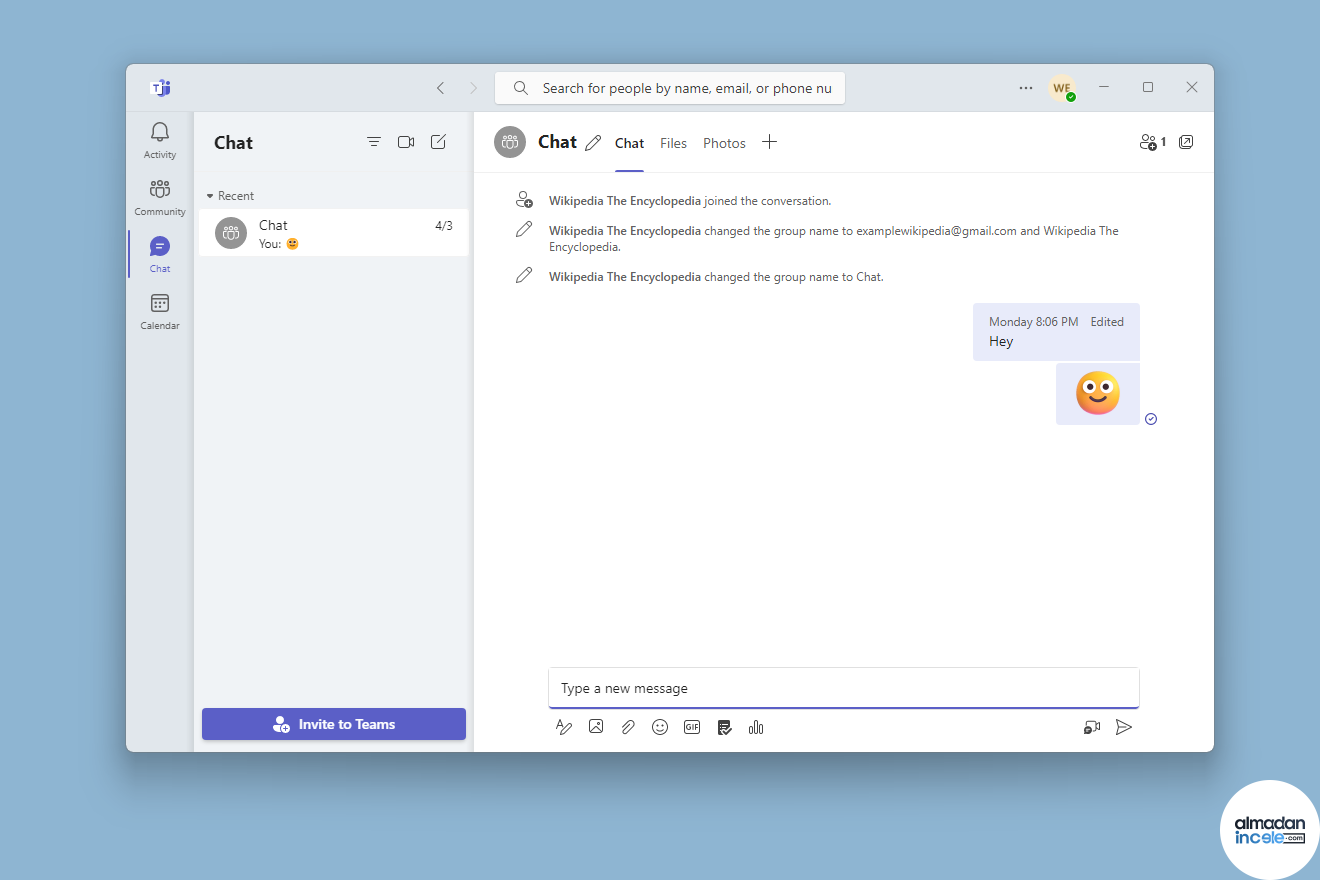Switch to the Photos tab
The image size is (1320, 880).
pyautogui.click(x=724, y=143)
